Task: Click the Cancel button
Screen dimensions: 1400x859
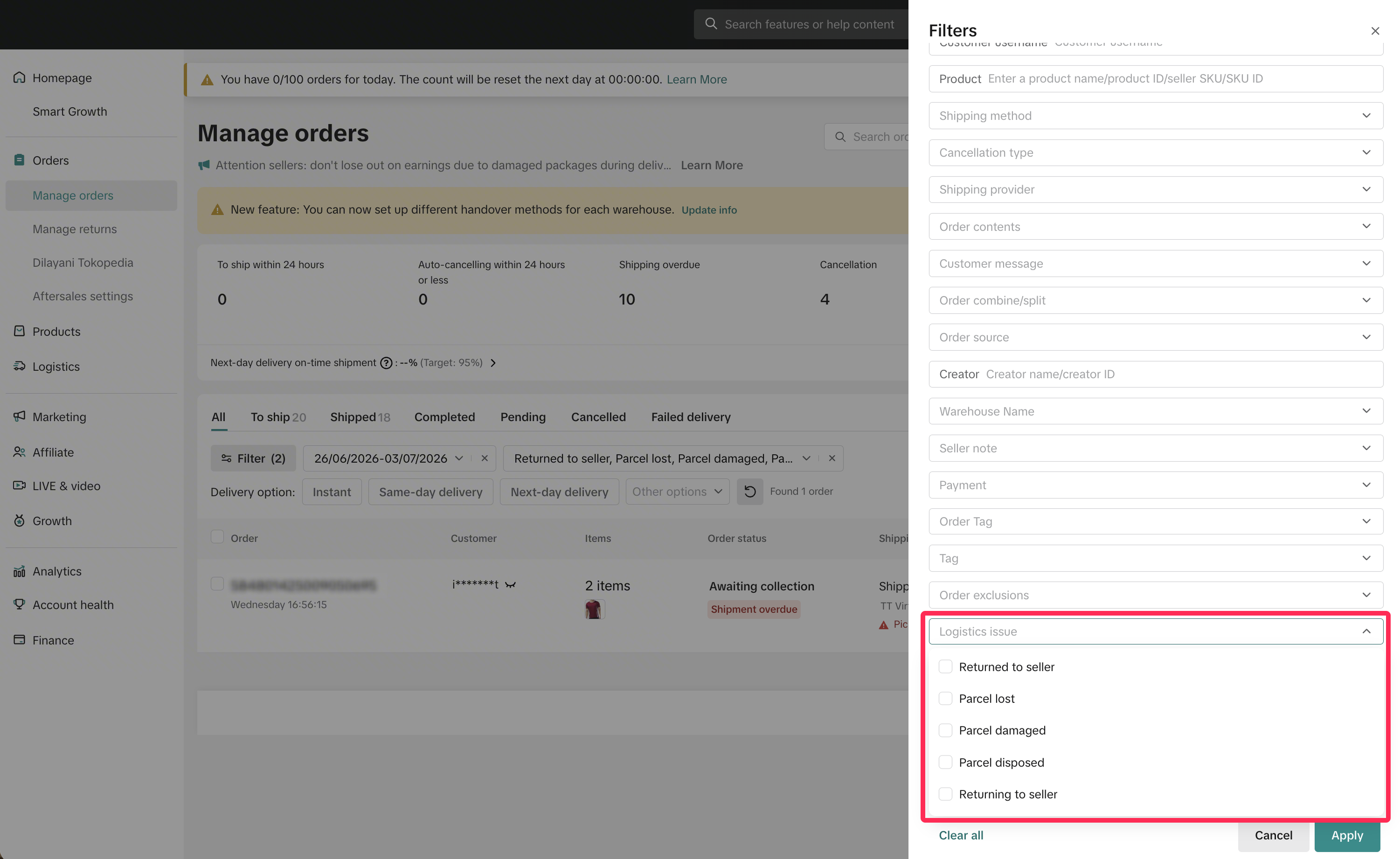Action: click(x=1273, y=835)
